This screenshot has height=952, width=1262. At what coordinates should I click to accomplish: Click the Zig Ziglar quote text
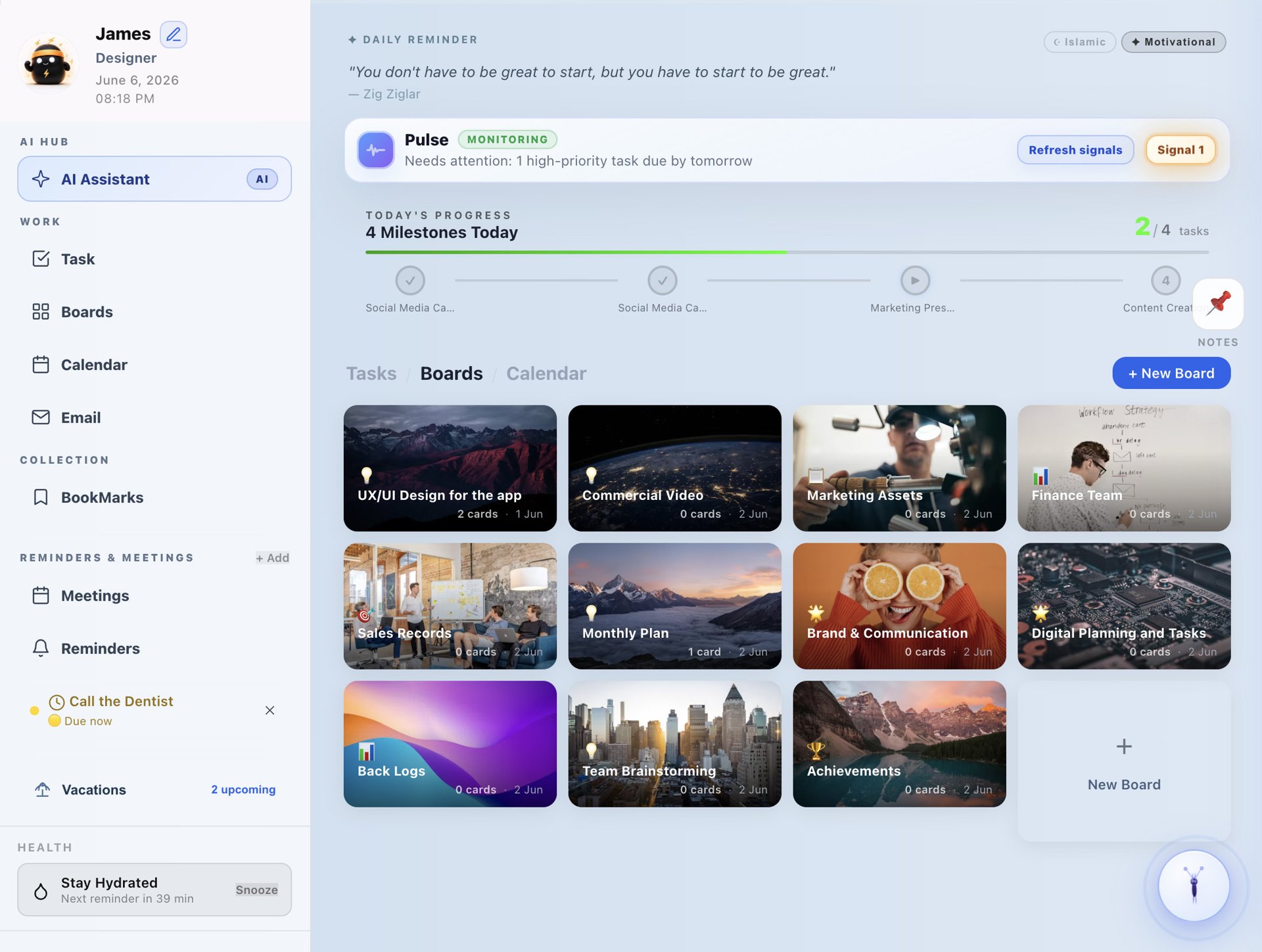592,72
